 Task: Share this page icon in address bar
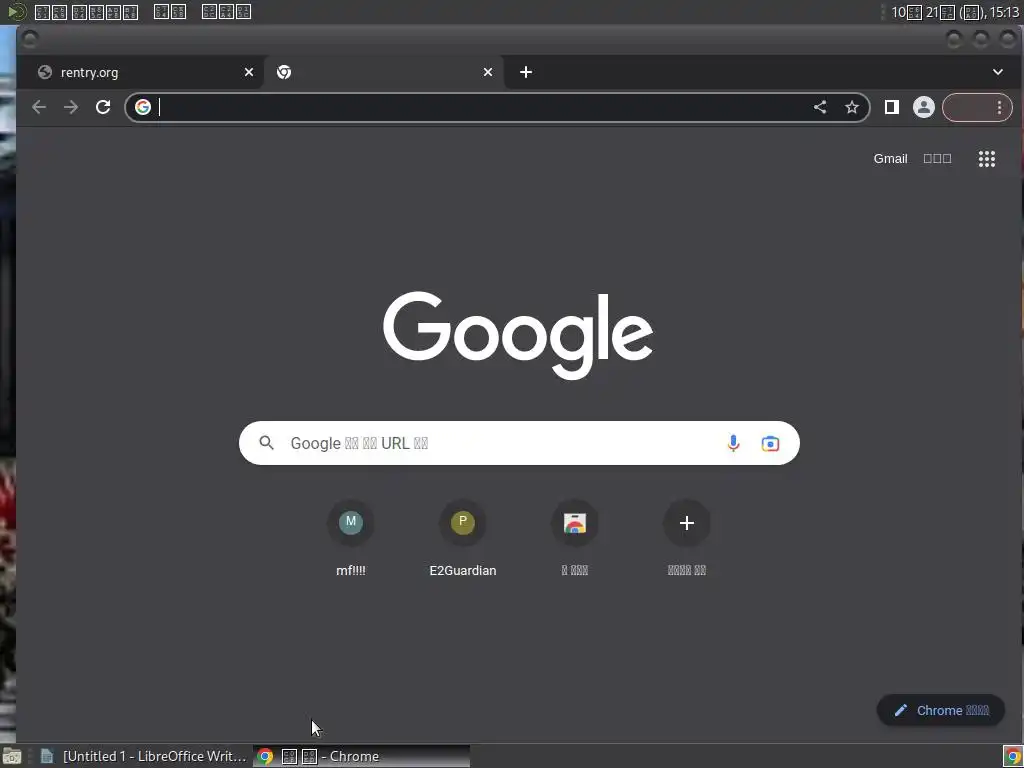820,107
